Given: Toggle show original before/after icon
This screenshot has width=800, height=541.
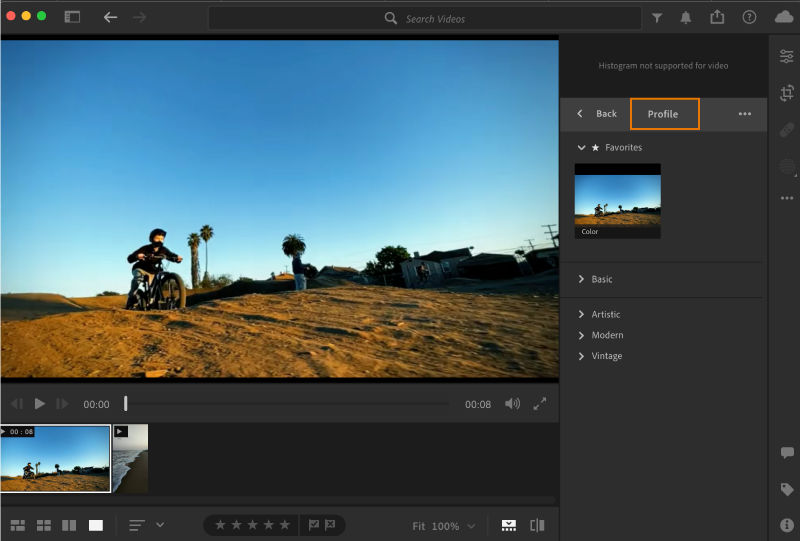Looking at the screenshot, I should [537, 525].
